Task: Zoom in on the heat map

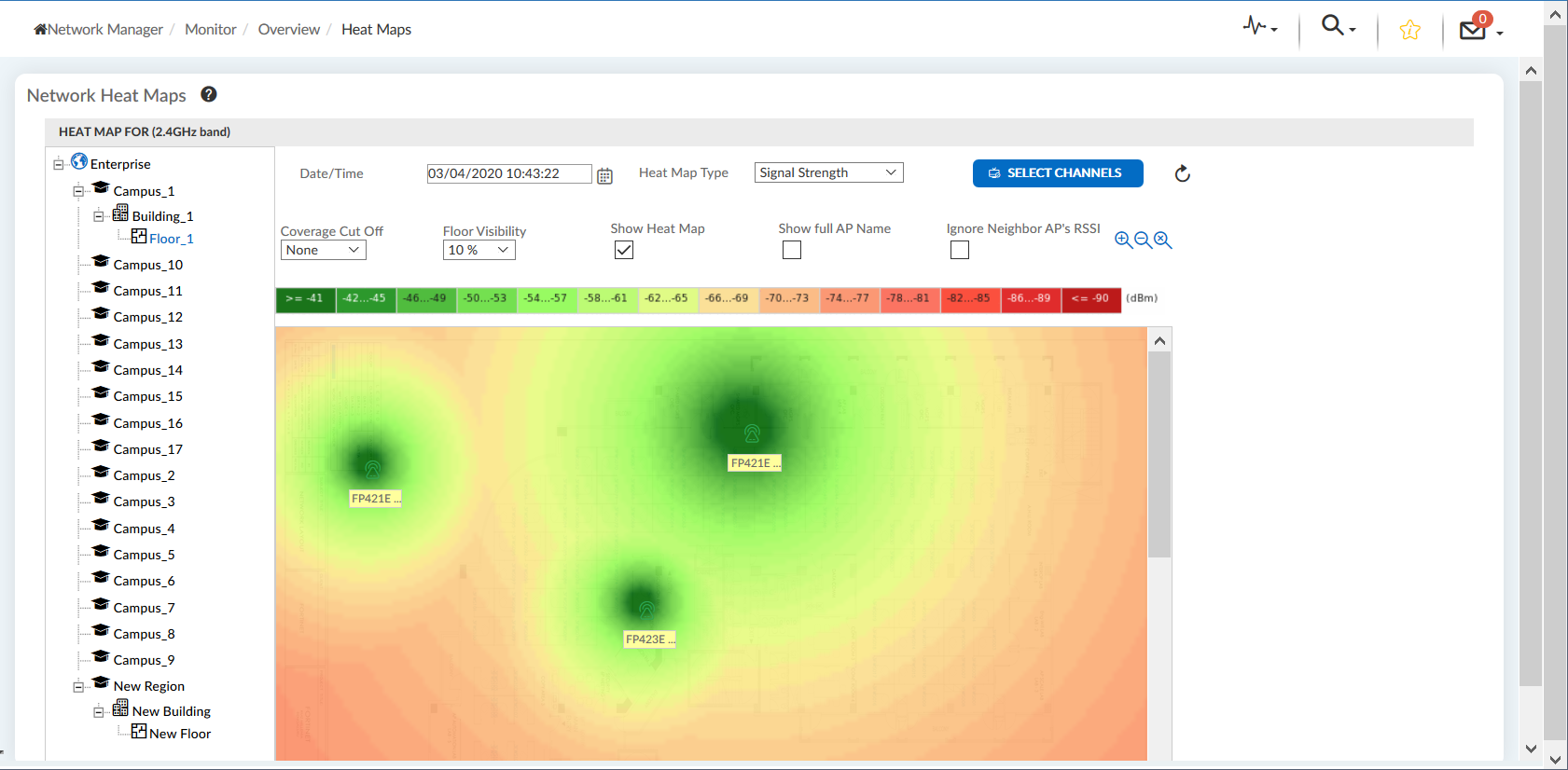Action: (x=1123, y=240)
